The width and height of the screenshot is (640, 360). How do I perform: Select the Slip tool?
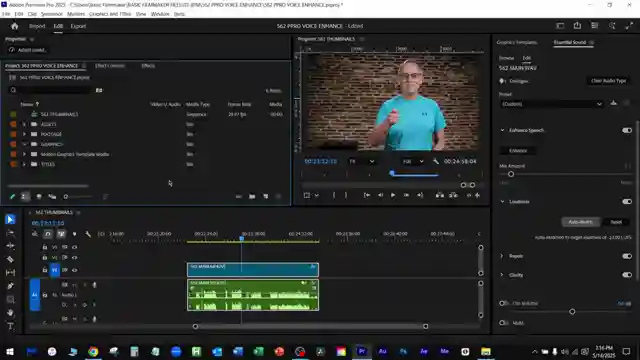pos(11,273)
